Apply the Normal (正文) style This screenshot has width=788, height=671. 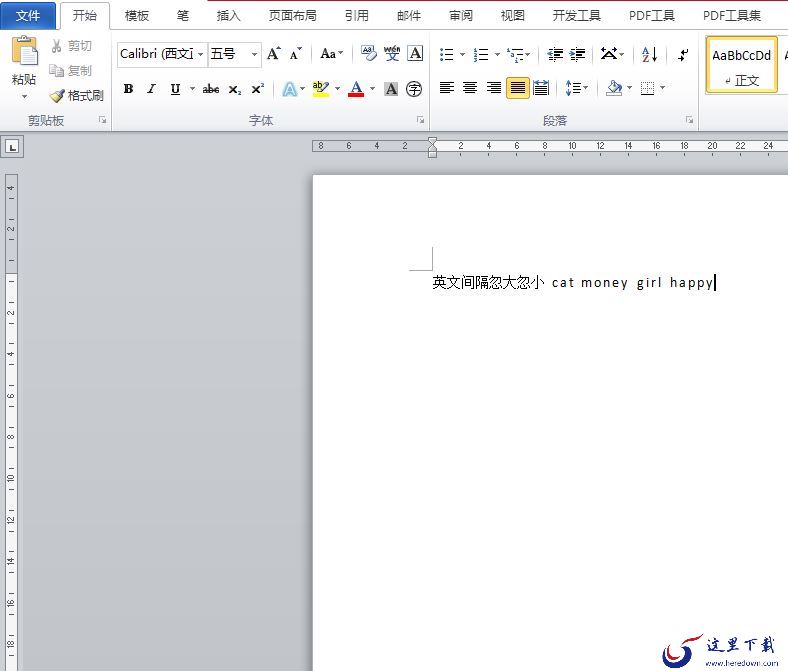(742, 65)
